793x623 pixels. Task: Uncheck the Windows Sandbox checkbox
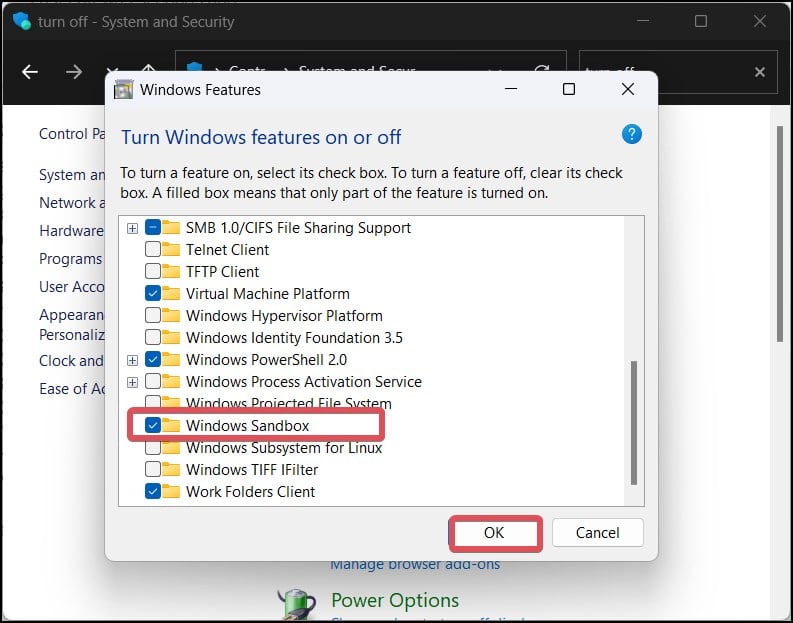click(153, 425)
